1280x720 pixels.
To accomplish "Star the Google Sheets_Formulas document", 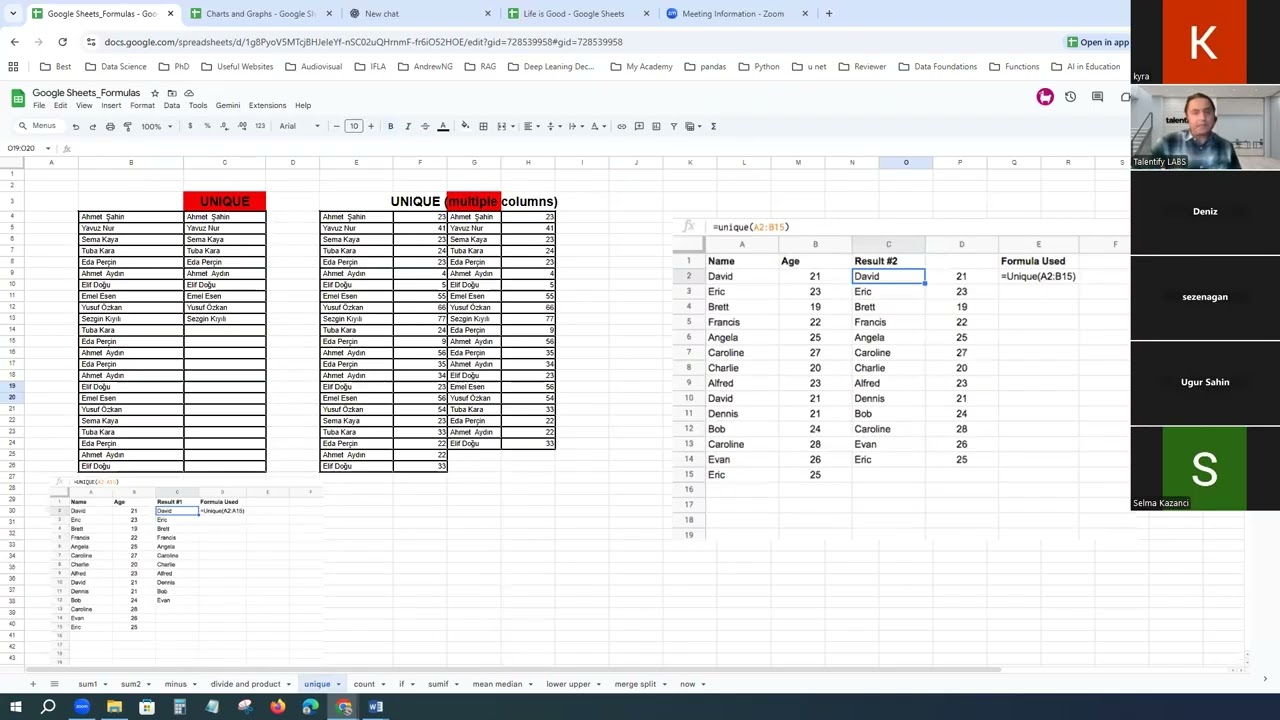I will pos(155,93).
